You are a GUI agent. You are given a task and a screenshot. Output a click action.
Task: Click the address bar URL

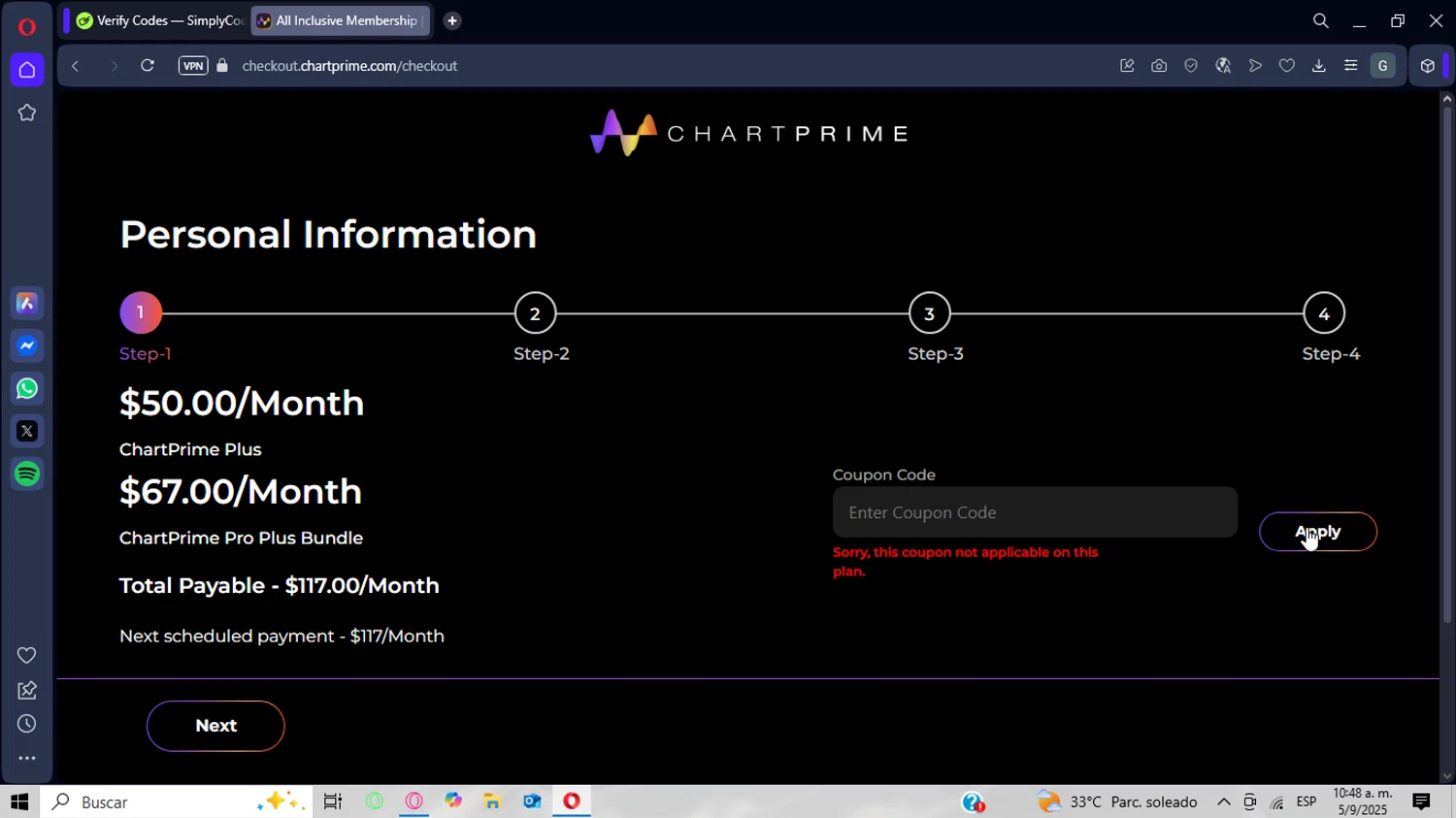coord(349,66)
